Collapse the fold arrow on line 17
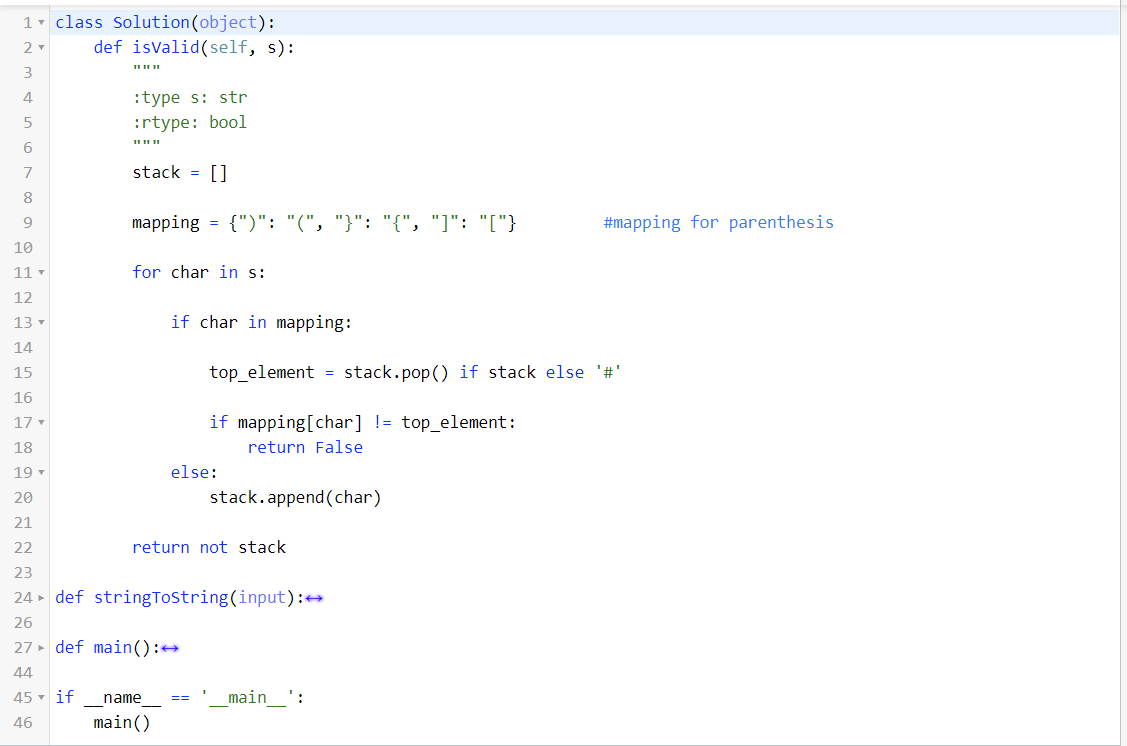1127x746 pixels. click(41, 423)
